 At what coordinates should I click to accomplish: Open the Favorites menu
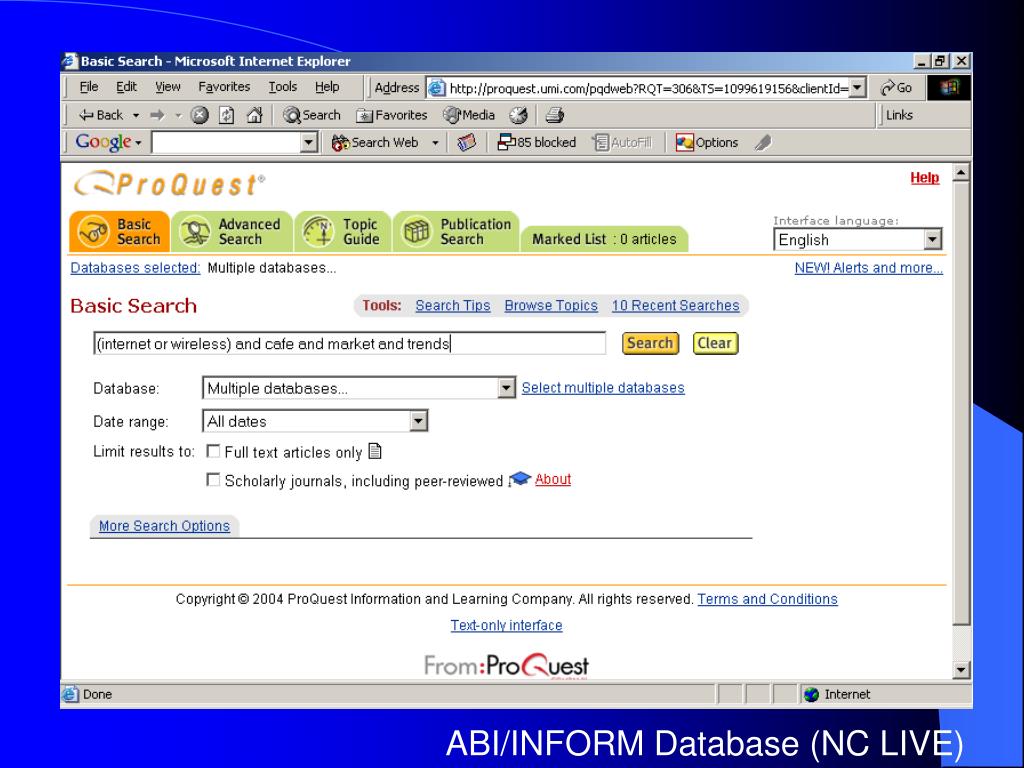224,87
